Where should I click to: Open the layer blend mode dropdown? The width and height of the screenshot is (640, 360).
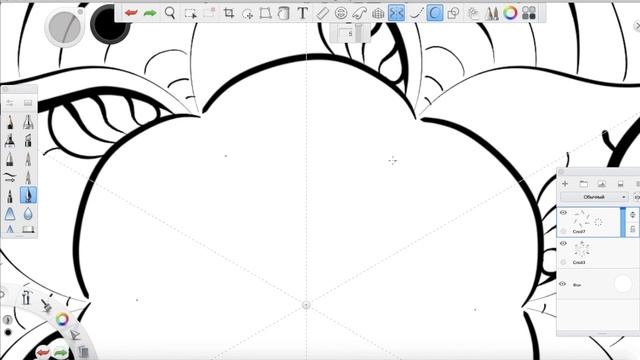(x=594, y=197)
